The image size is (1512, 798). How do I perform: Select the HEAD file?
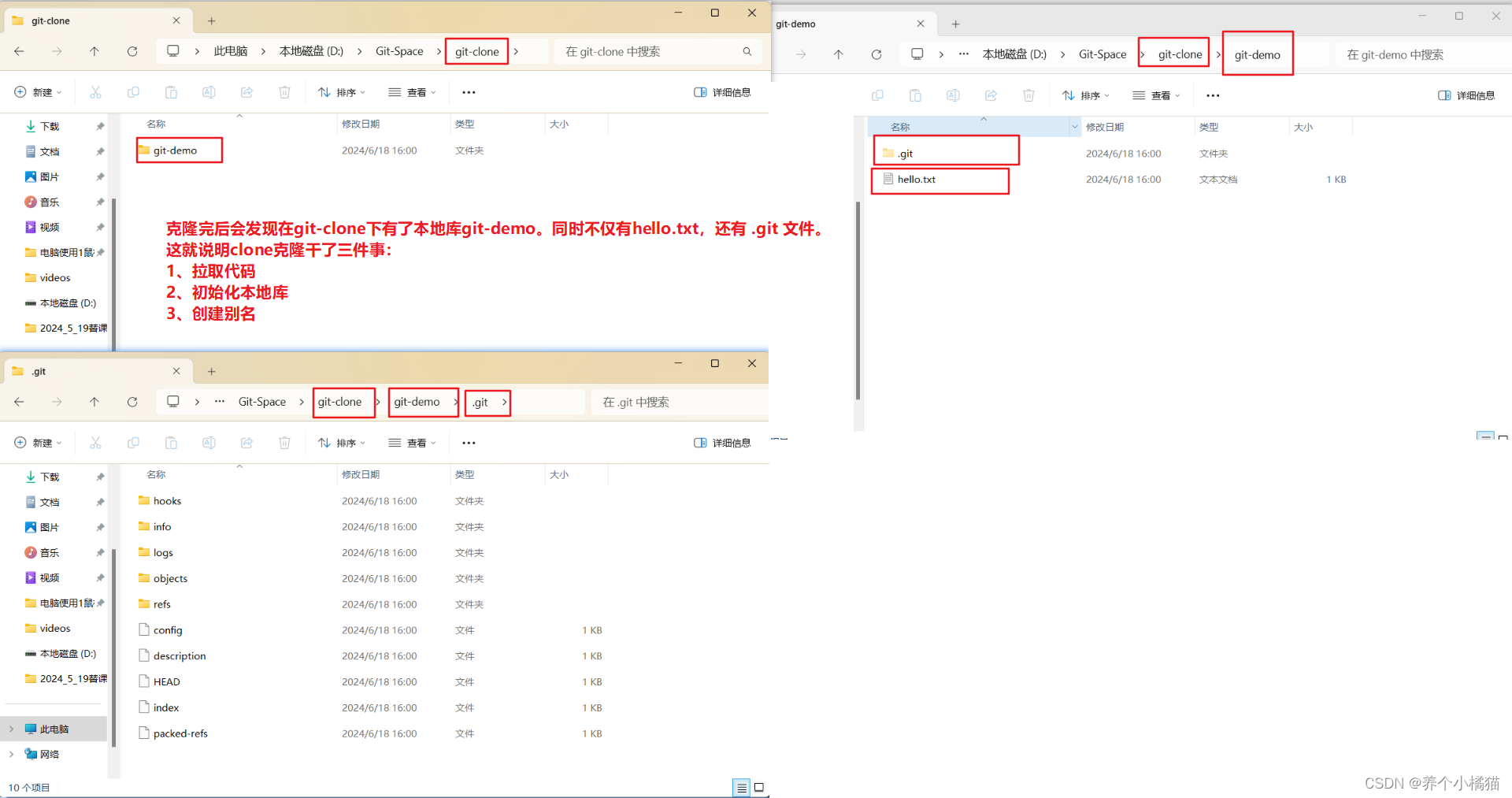166,681
